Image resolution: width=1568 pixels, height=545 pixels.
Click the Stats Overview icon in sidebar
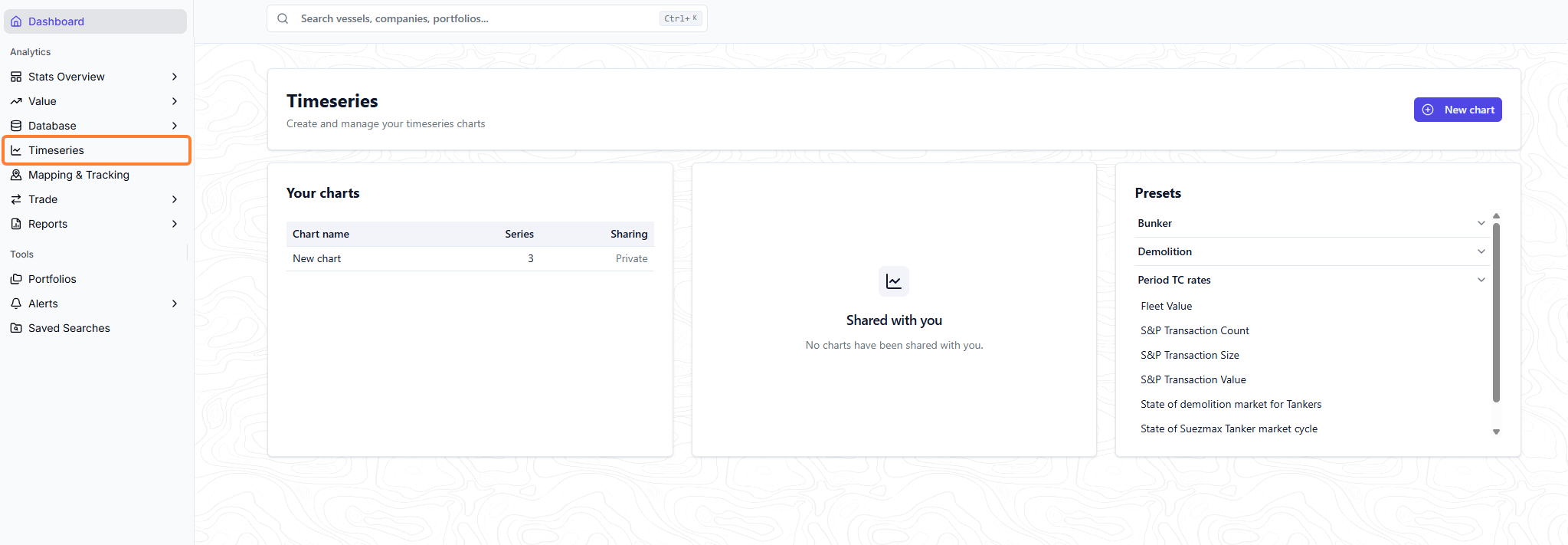click(x=16, y=77)
